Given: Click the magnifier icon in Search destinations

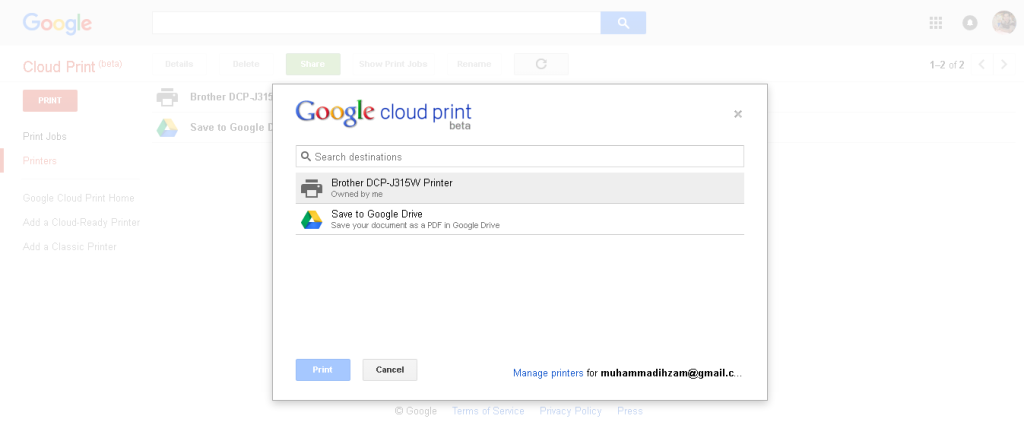Looking at the screenshot, I should pyautogui.click(x=306, y=157).
